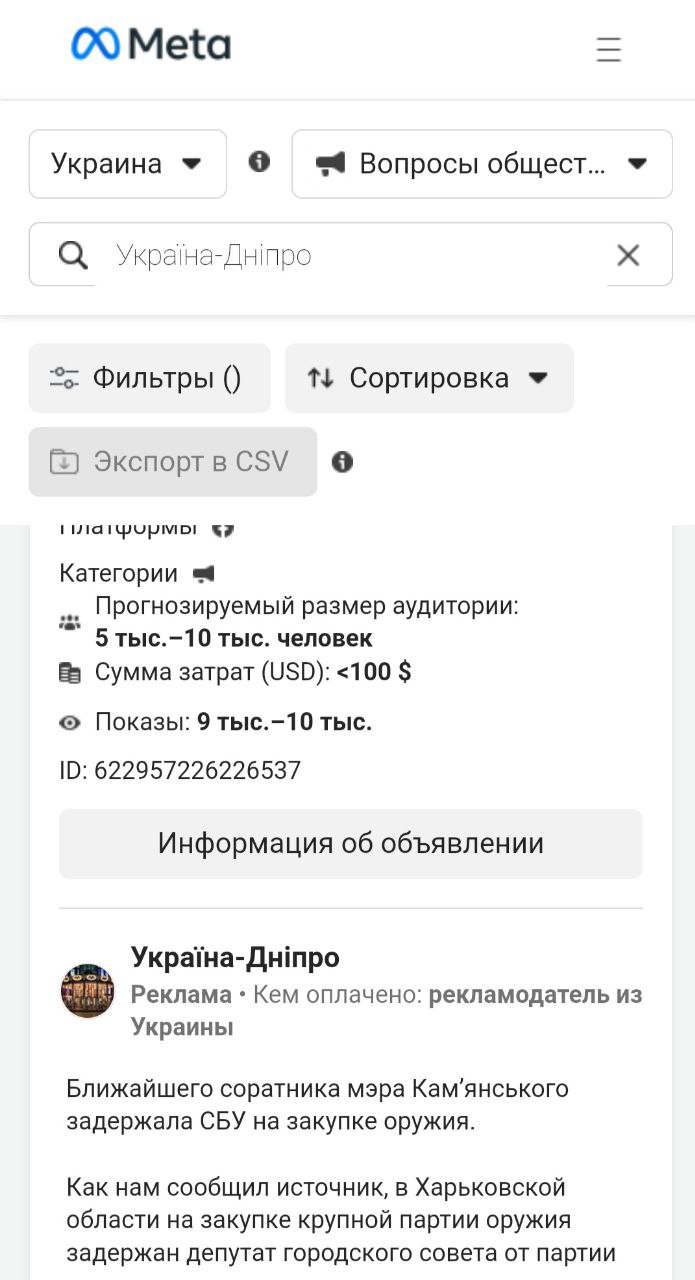The image size is (695, 1280).
Task: Open the Фильтры () panel
Action: pyautogui.click(x=149, y=378)
